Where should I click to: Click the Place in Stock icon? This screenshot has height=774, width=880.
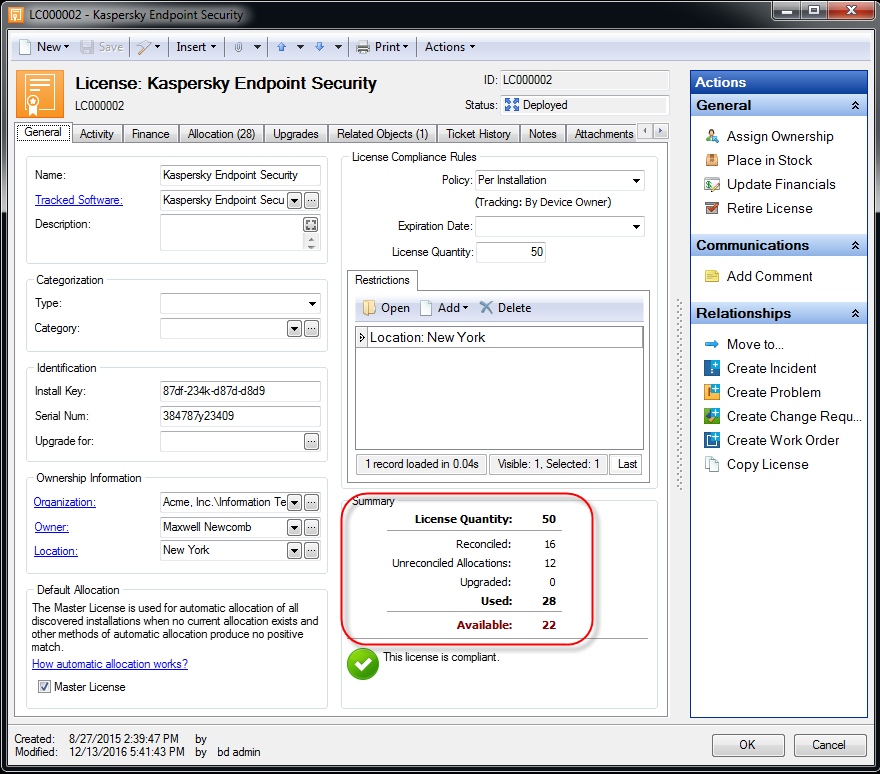pyautogui.click(x=712, y=160)
